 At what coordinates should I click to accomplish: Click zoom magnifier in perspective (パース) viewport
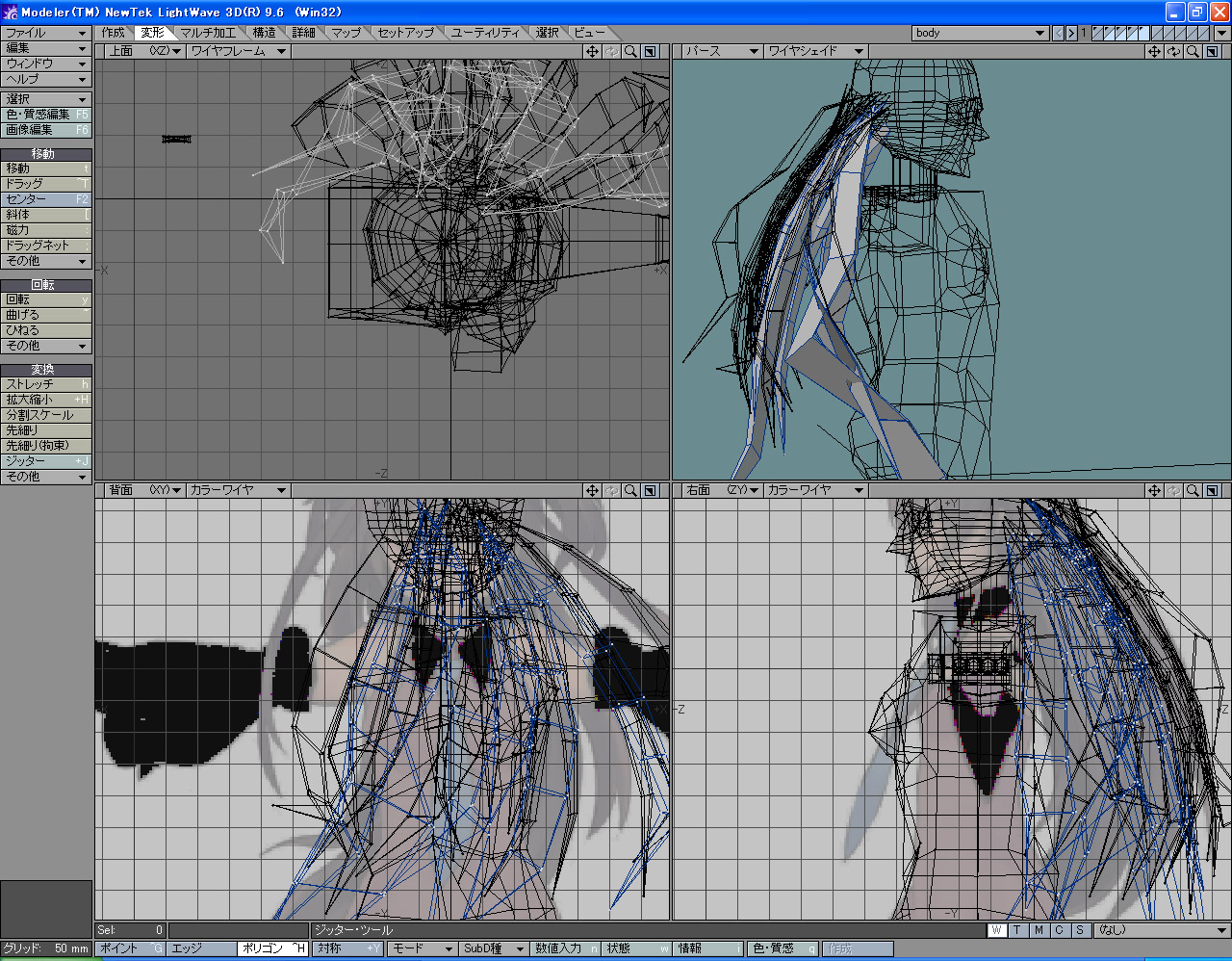click(x=1193, y=51)
